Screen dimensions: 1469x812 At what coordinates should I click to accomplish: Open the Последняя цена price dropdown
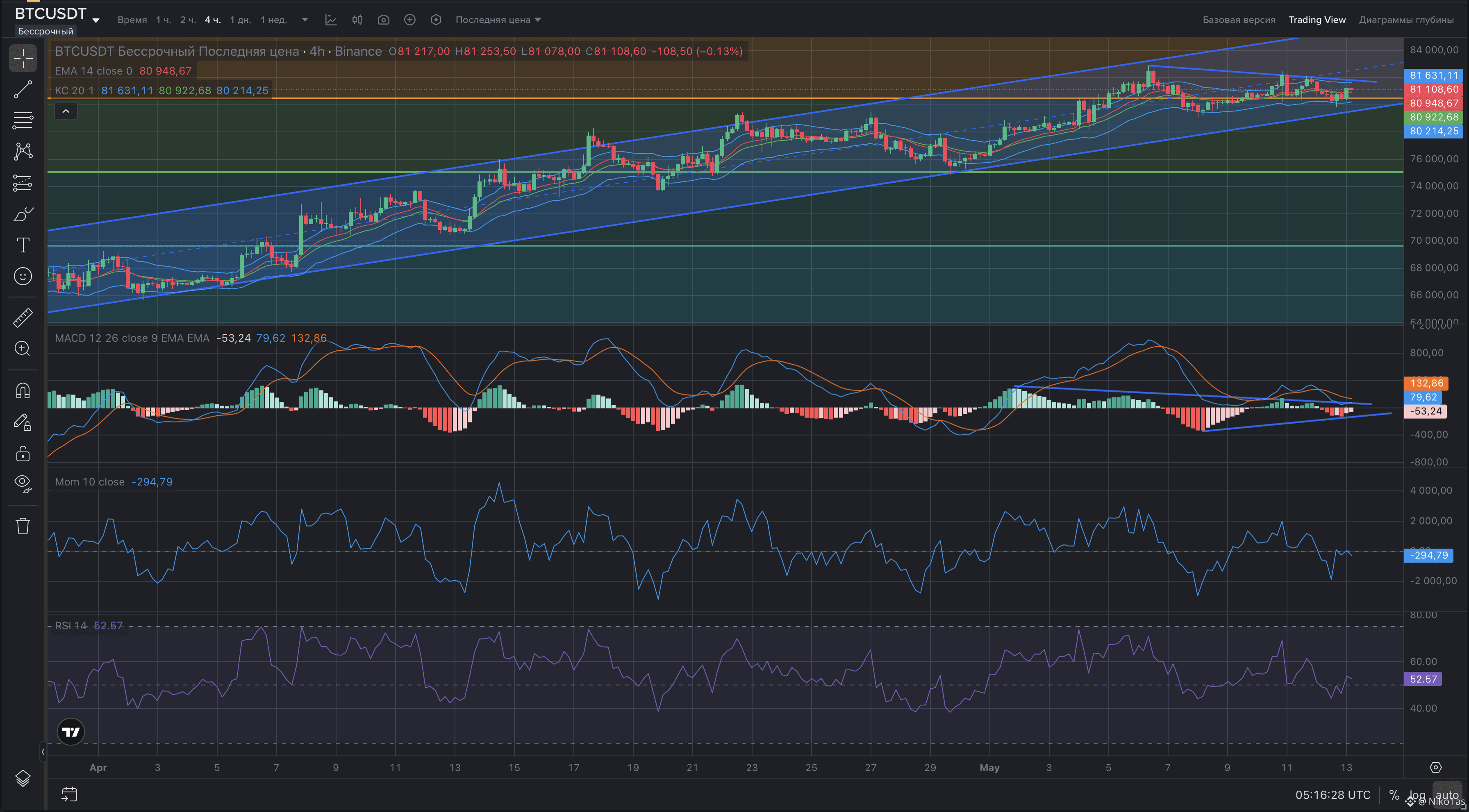click(x=498, y=20)
